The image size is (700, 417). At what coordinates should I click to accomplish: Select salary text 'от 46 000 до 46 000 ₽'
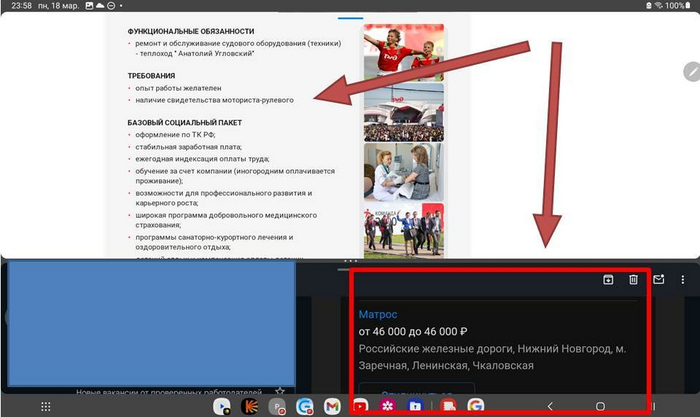click(x=413, y=332)
